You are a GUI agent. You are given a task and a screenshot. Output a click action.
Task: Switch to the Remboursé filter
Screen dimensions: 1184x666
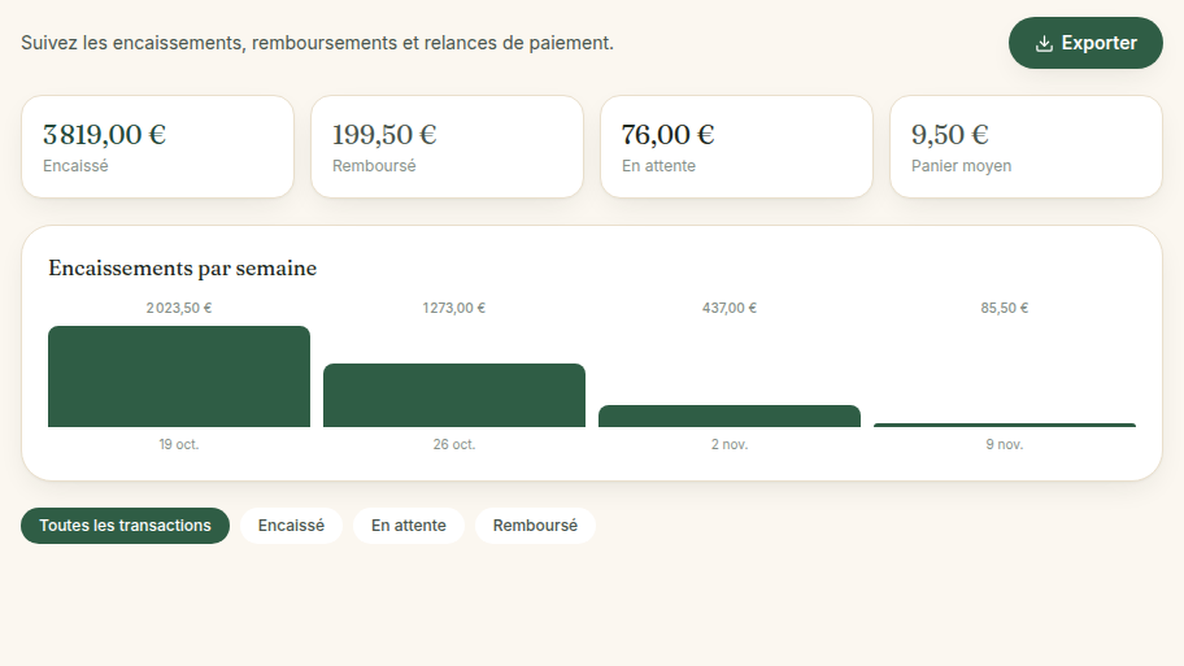[535, 526]
